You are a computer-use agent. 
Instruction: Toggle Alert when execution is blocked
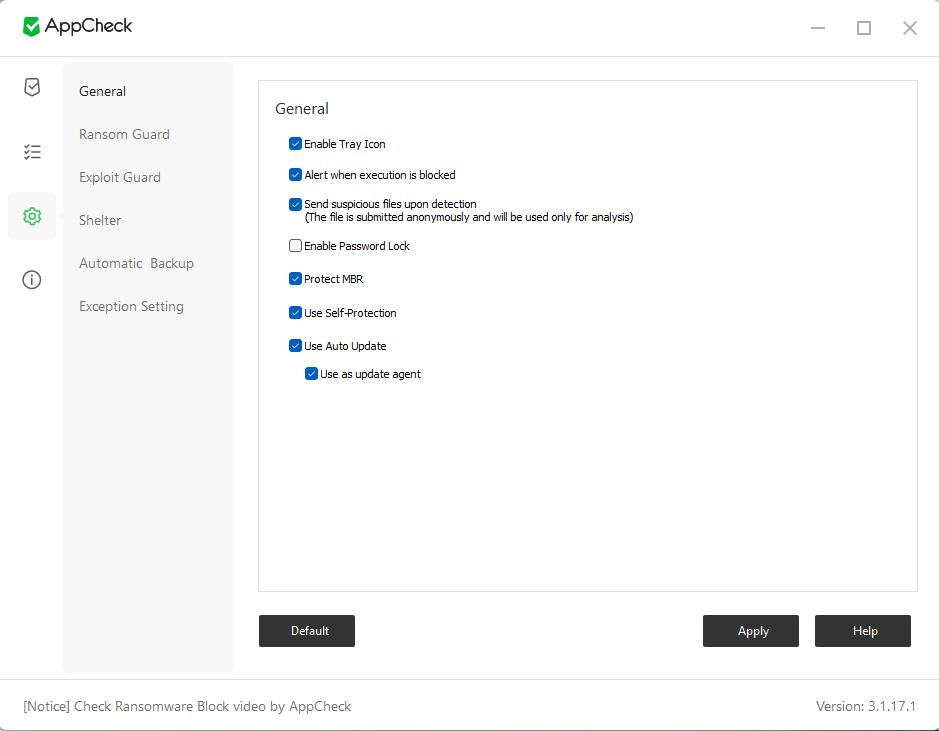click(x=295, y=175)
